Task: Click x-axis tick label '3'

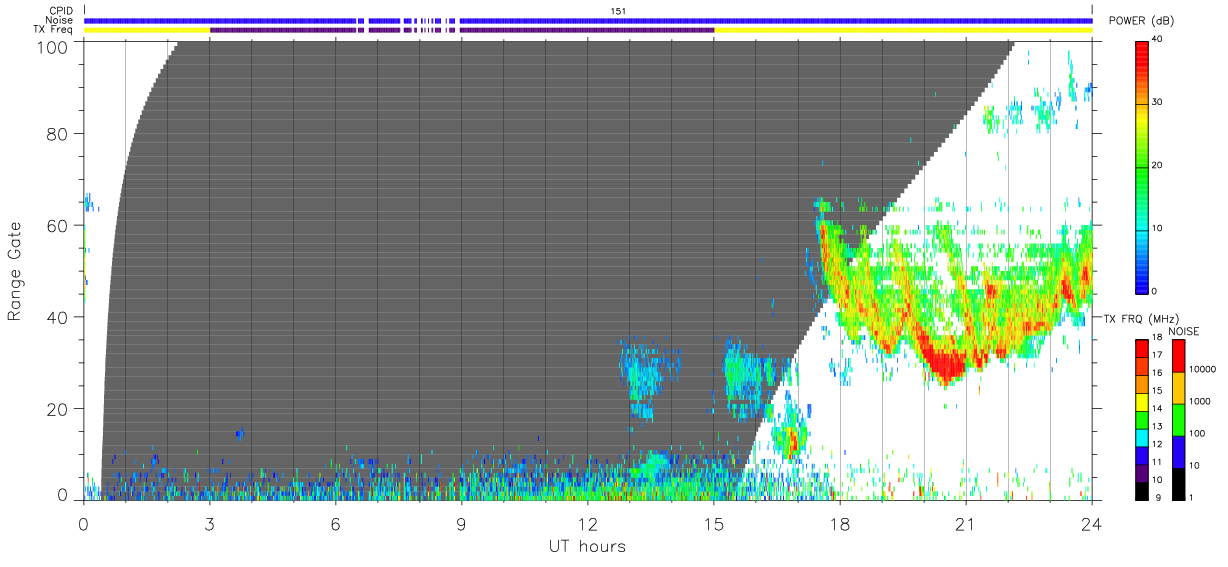Action: 209,523
